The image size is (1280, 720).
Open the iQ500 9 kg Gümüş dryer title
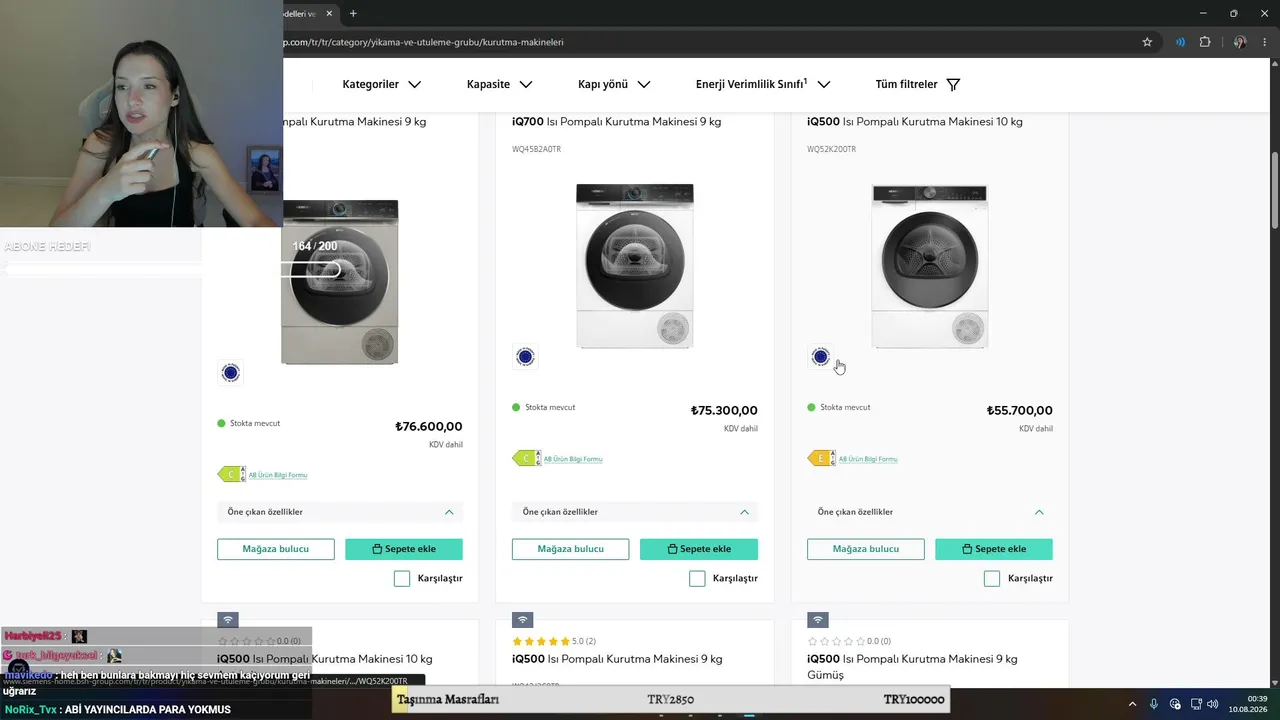tap(912, 667)
